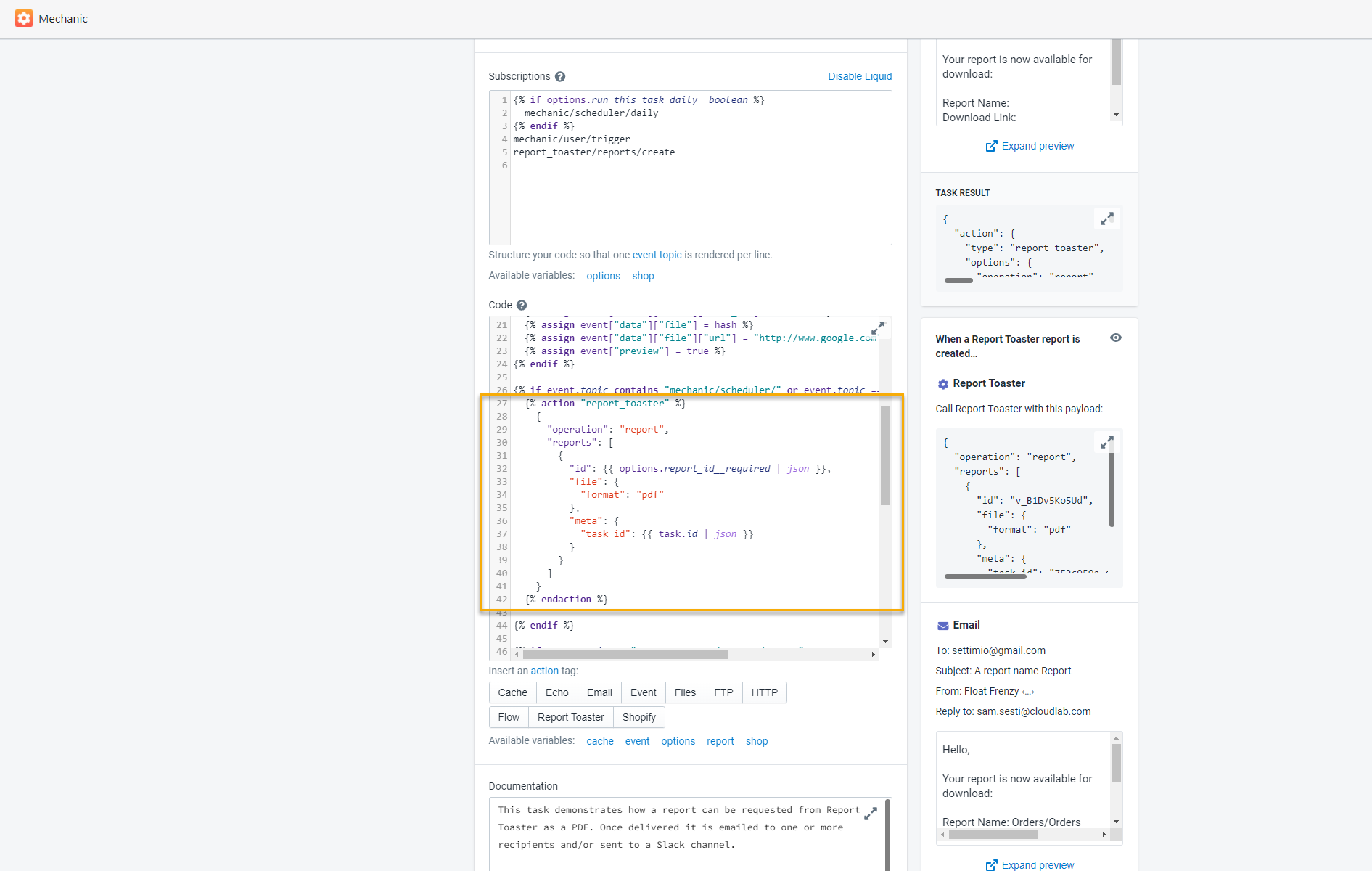This screenshot has width=1372, height=871.
Task: Expand the Report Toaster payload viewer
Action: pos(1107,442)
